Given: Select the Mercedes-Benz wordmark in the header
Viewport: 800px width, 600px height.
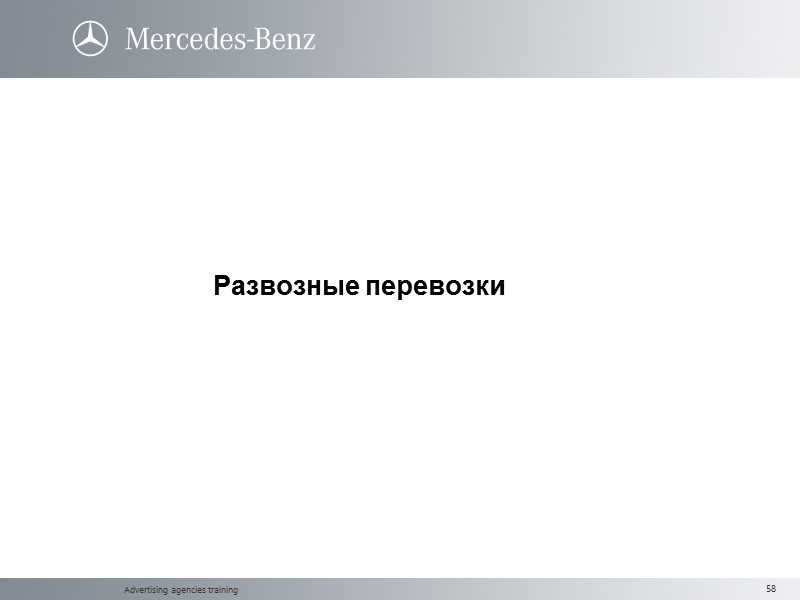Looking at the screenshot, I should (222, 40).
